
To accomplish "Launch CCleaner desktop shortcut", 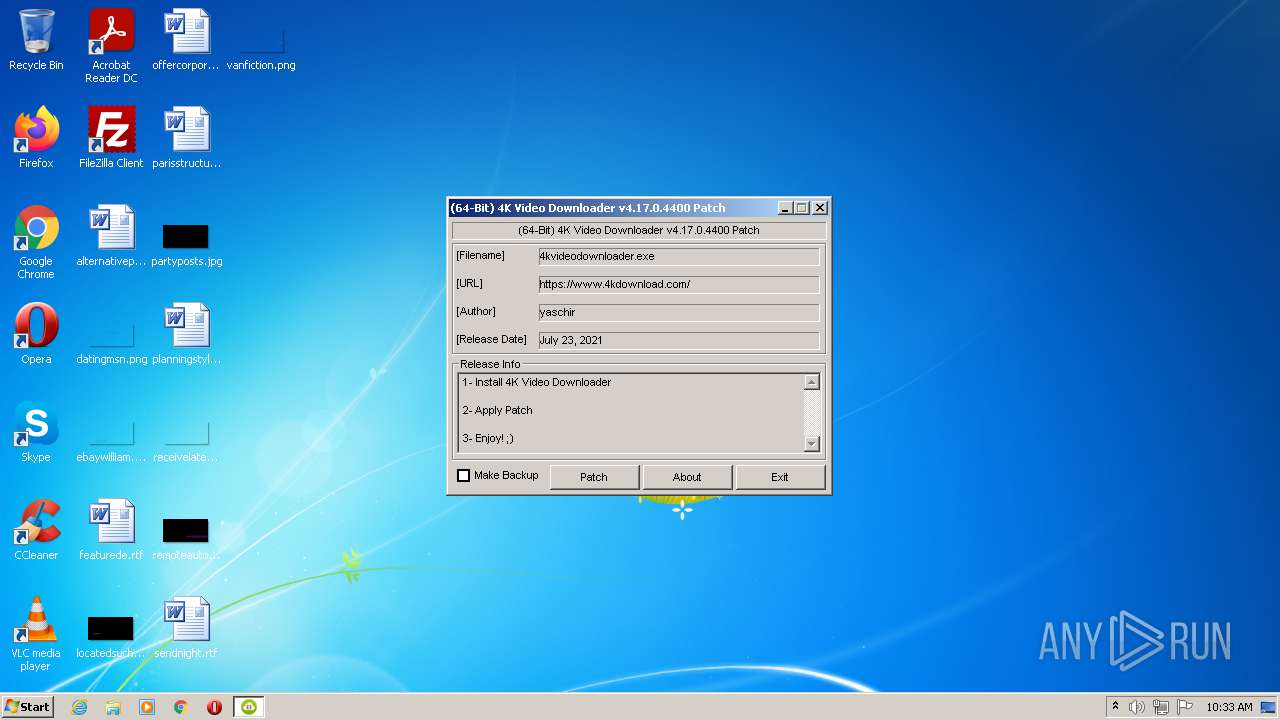I will point(36,530).
